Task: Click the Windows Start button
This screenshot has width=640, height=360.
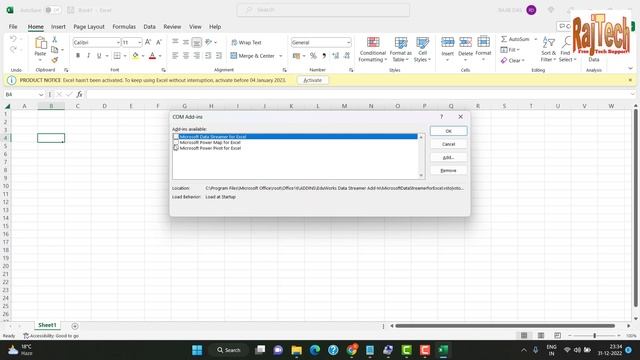Action: [197, 350]
